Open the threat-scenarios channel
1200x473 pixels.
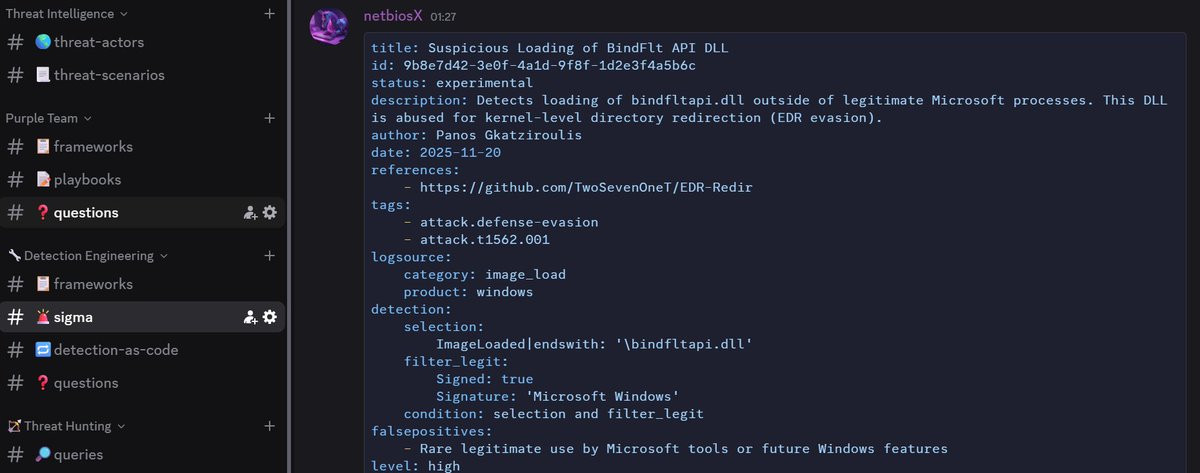[x=109, y=75]
